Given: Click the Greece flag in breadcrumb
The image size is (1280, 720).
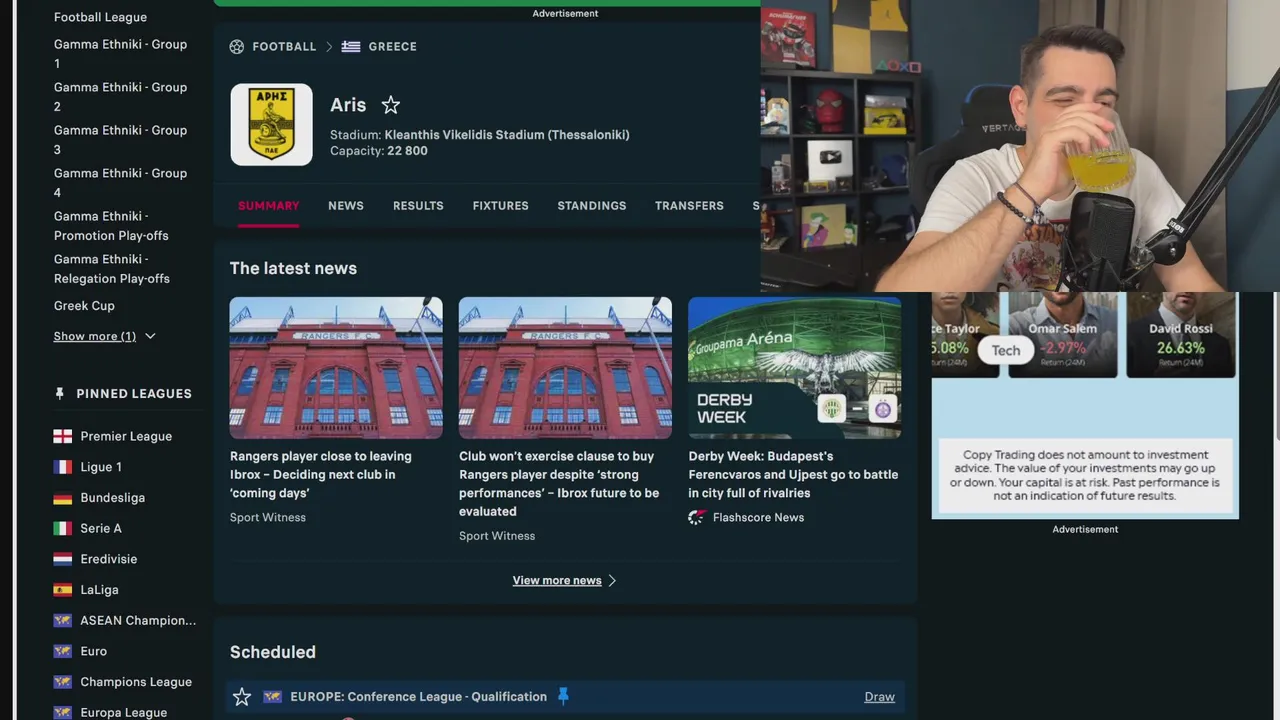Looking at the screenshot, I should point(351,46).
